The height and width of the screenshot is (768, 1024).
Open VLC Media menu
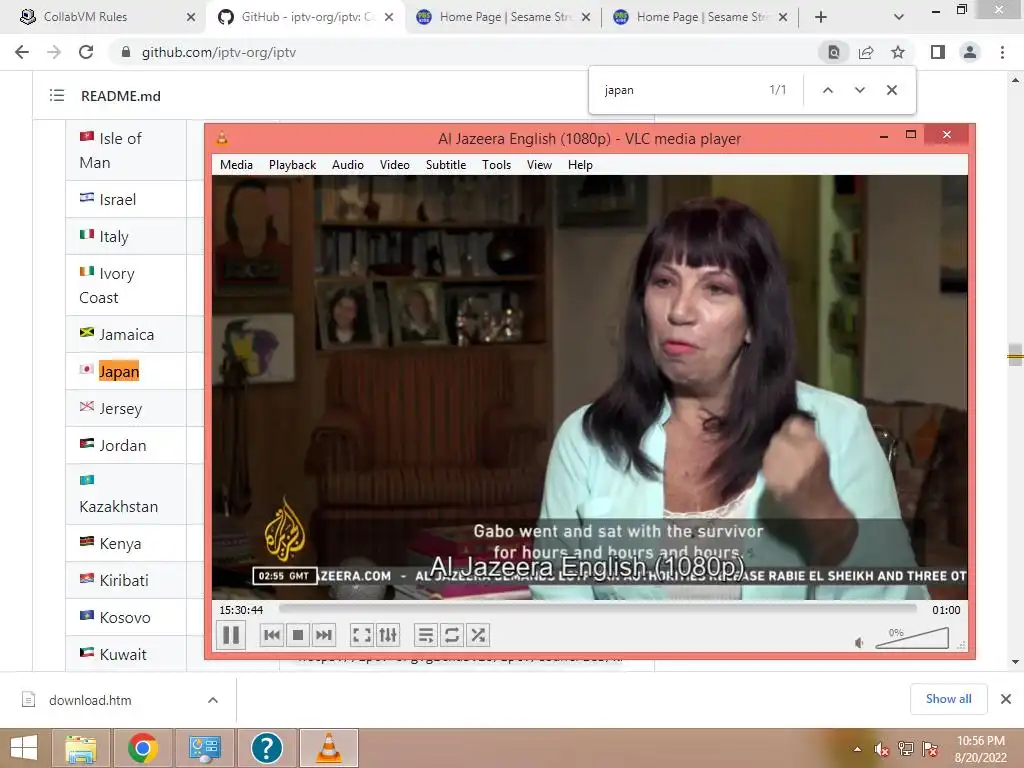[x=236, y=165]
